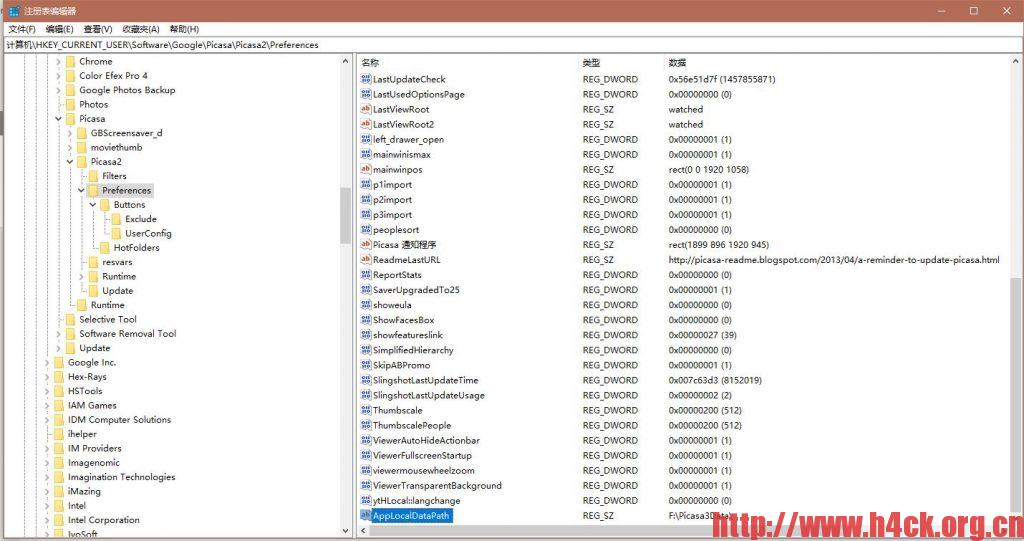Collapse the Picasa tree node
This screenshot has height=541, width=1024.
[59, 118]
